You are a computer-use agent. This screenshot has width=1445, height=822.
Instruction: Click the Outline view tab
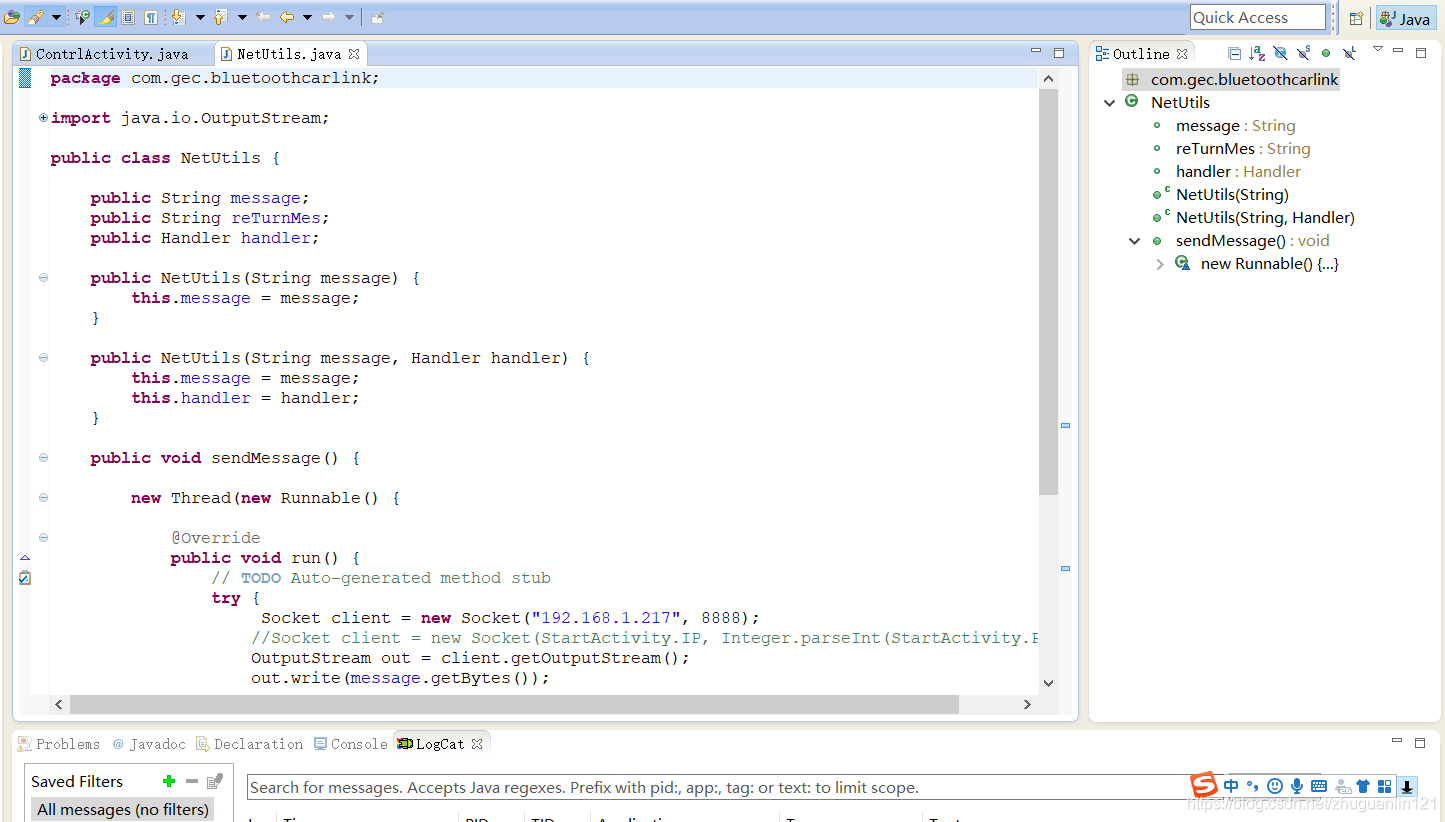click(1141, 54)
